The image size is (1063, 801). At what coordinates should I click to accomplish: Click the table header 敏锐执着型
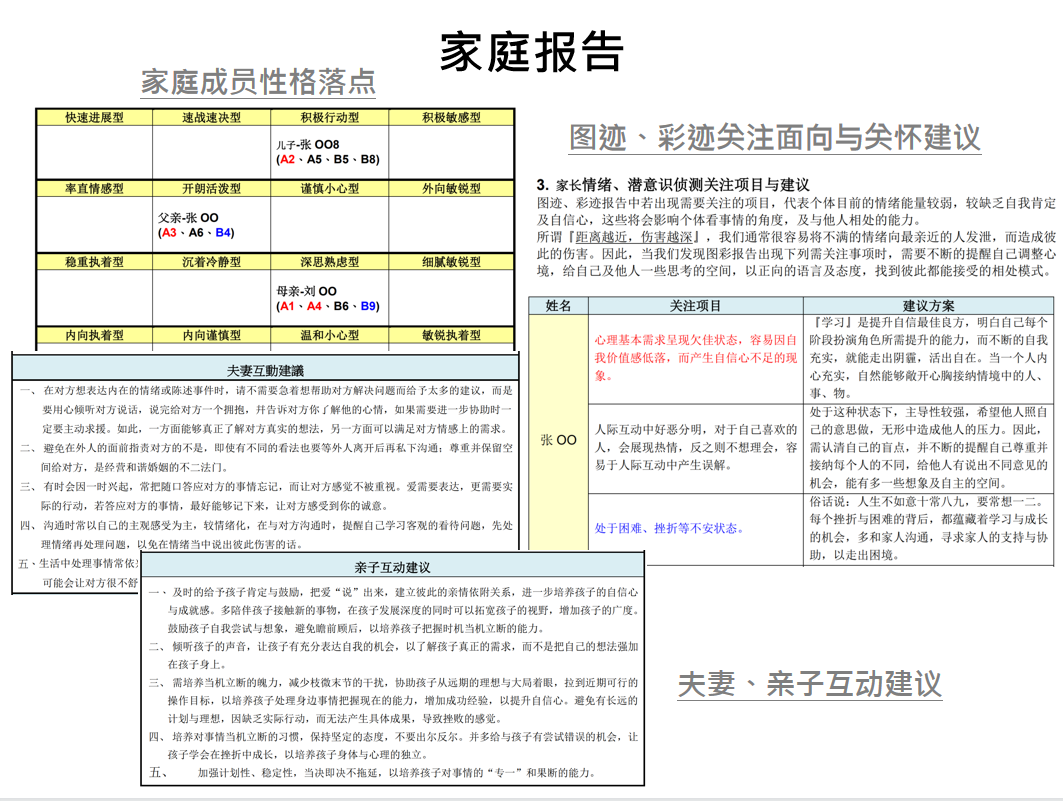pyautogui.click(x=452, y=335)
